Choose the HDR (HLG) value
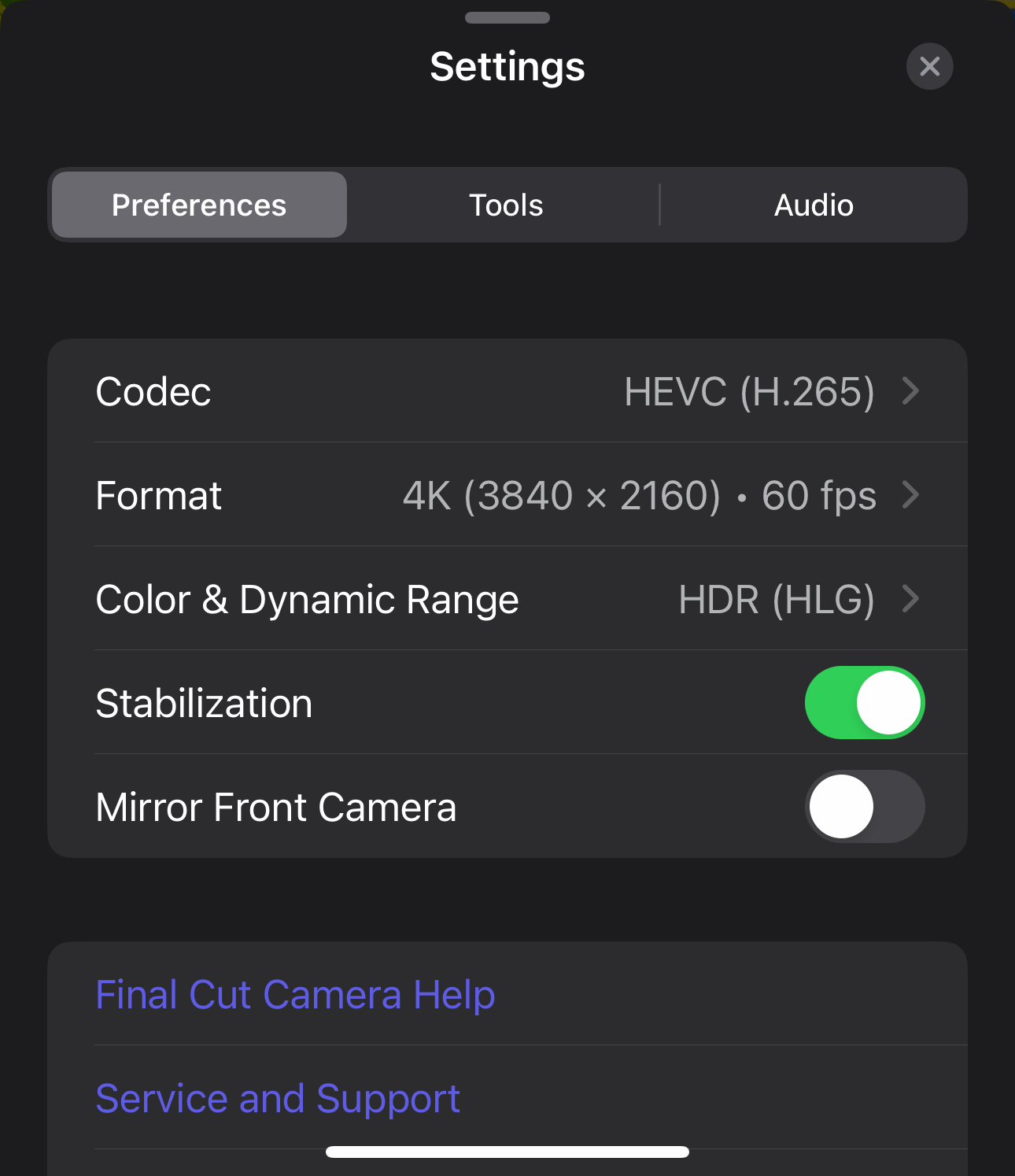Screen dimensions: 1015x1176 tap(777, 599)
